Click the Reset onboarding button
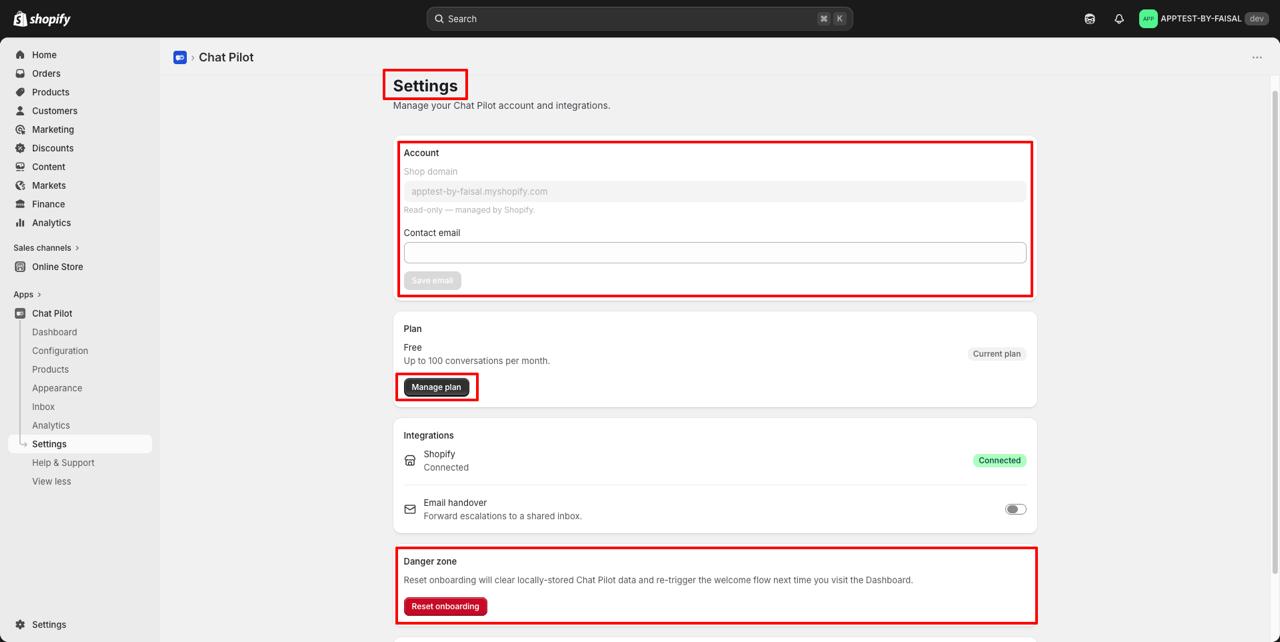The height and width of the screenshot is (642, 1280). click(x=445, y=606)
